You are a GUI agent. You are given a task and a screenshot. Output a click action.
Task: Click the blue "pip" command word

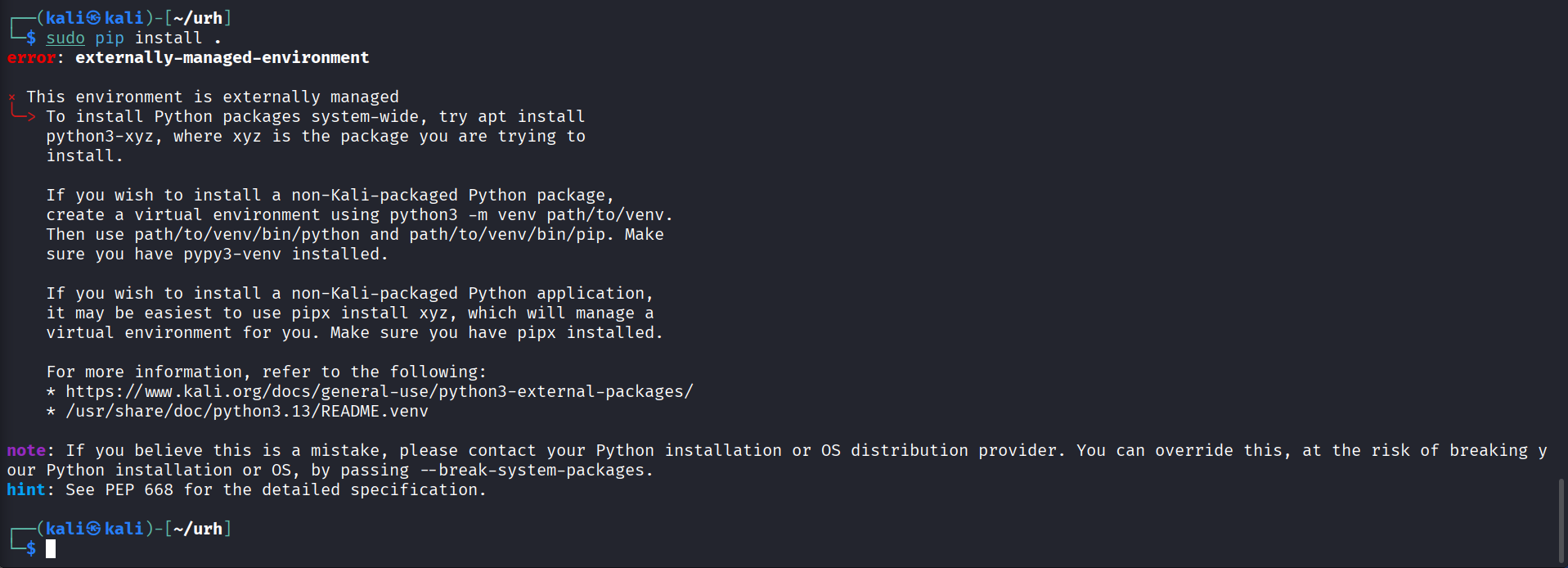pos(110,38)
